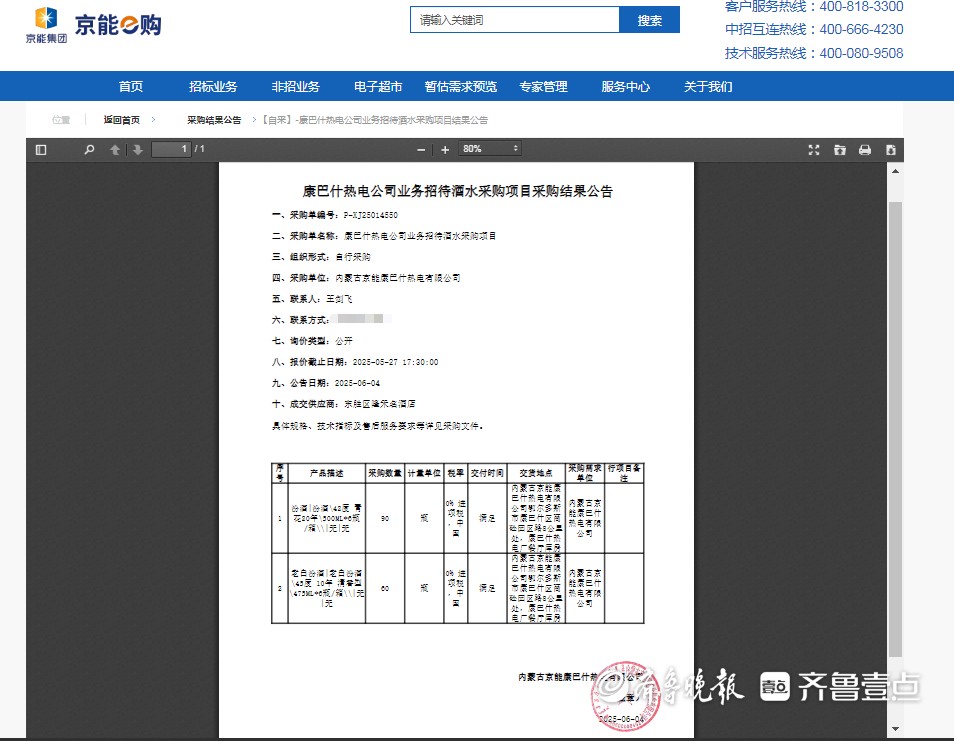Open the 采购结果公告 breadcrumb link
This screenshot has height=741, width=954.
point(214,120)
